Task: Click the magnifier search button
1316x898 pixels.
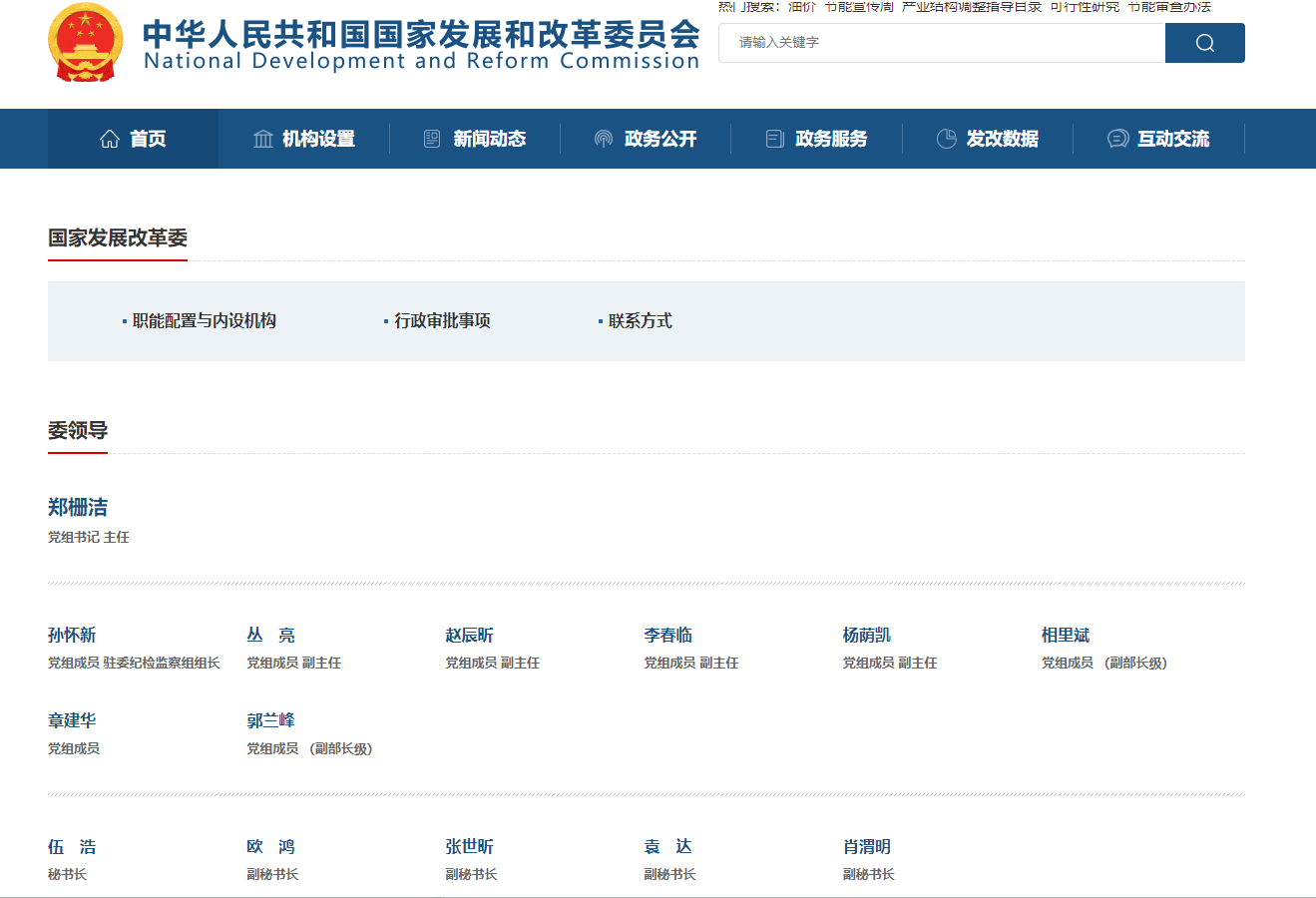Action: click(x=1204, y=43)
